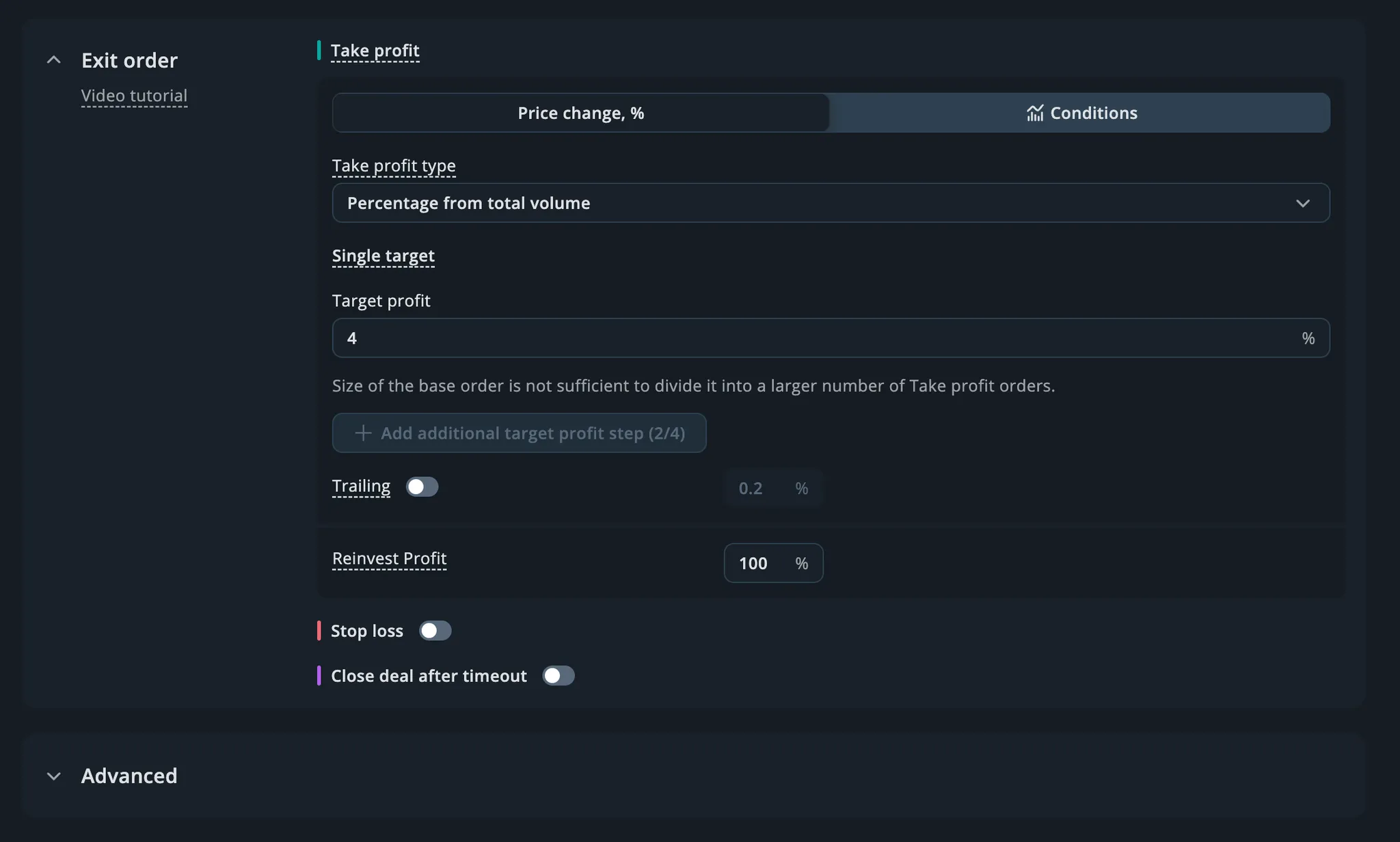
Task: Expand the Advanced section chevron
Action: [53, 776]
